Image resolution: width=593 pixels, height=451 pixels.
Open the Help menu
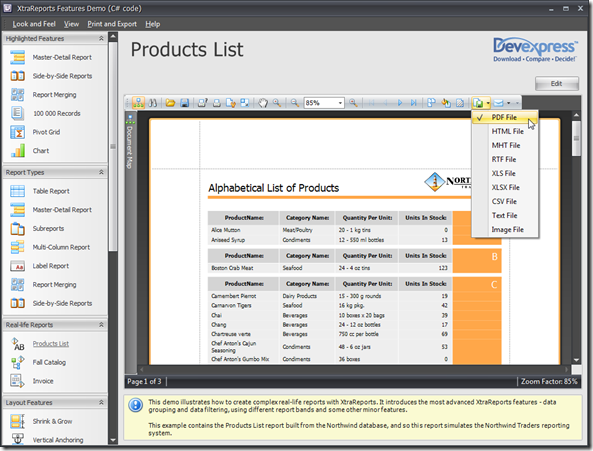pyautogui.click(x=152, y=24)
